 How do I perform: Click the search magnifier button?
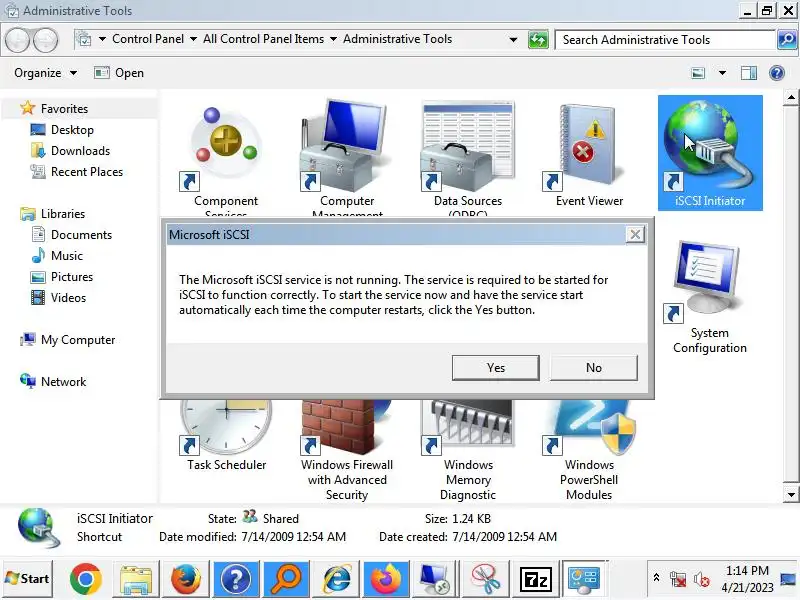point(787,40)
